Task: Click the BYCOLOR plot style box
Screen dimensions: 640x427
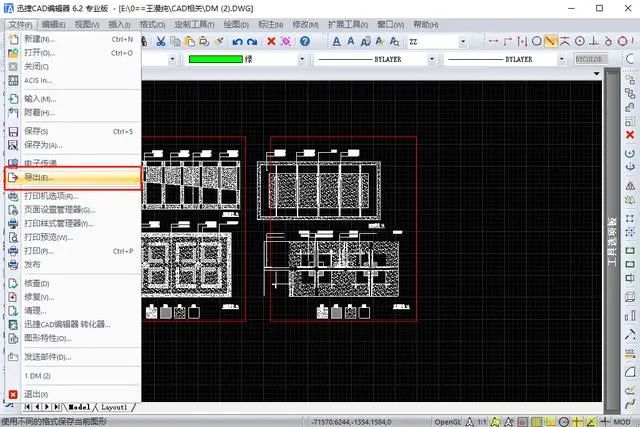Action: (589, 59)
